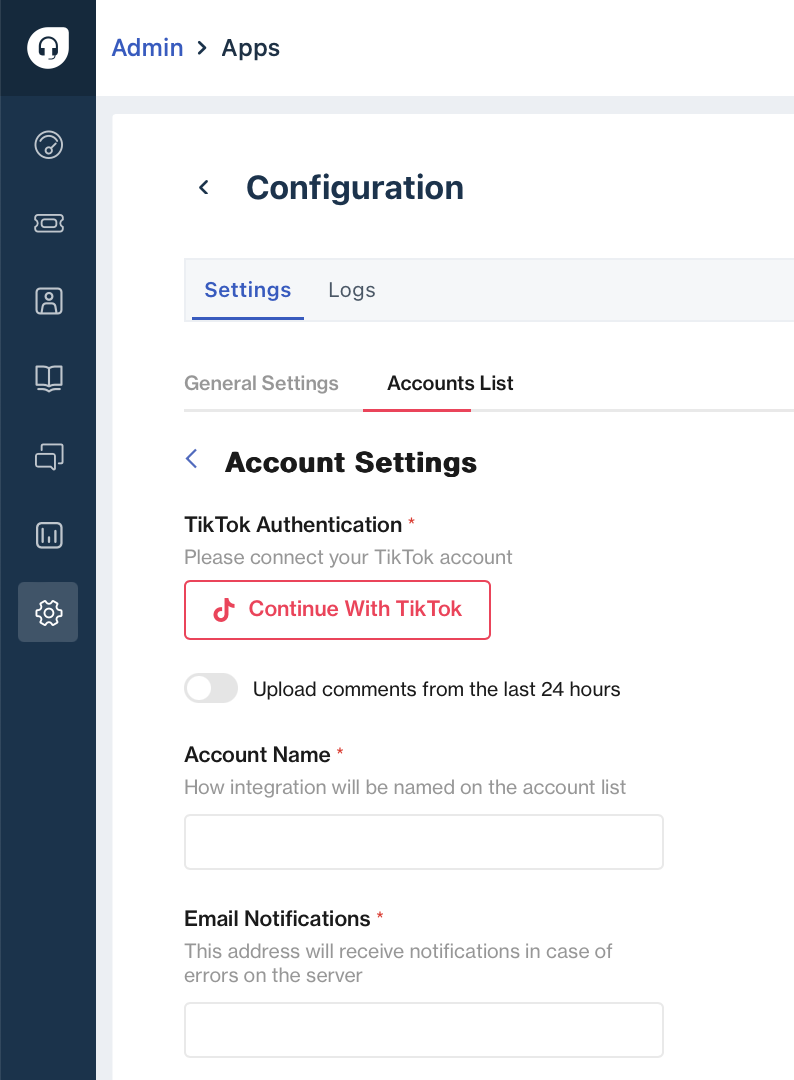Click the Email Notifications label
Viewport: 794px width, 1080px height.
(x=277, y=919)
